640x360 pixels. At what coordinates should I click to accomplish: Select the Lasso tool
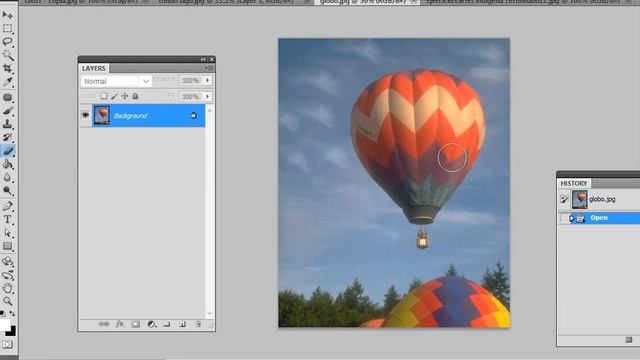7,42
